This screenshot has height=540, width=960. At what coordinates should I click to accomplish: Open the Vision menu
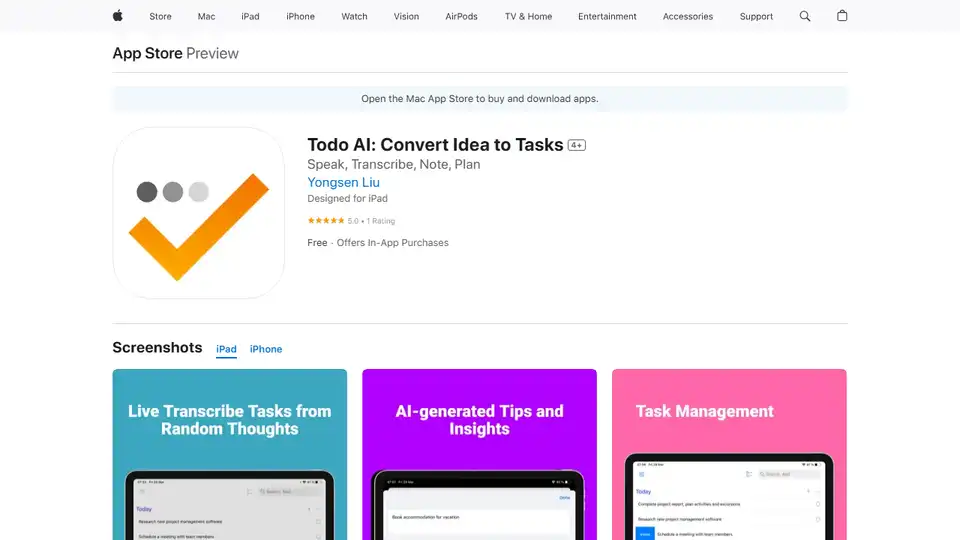406,17
